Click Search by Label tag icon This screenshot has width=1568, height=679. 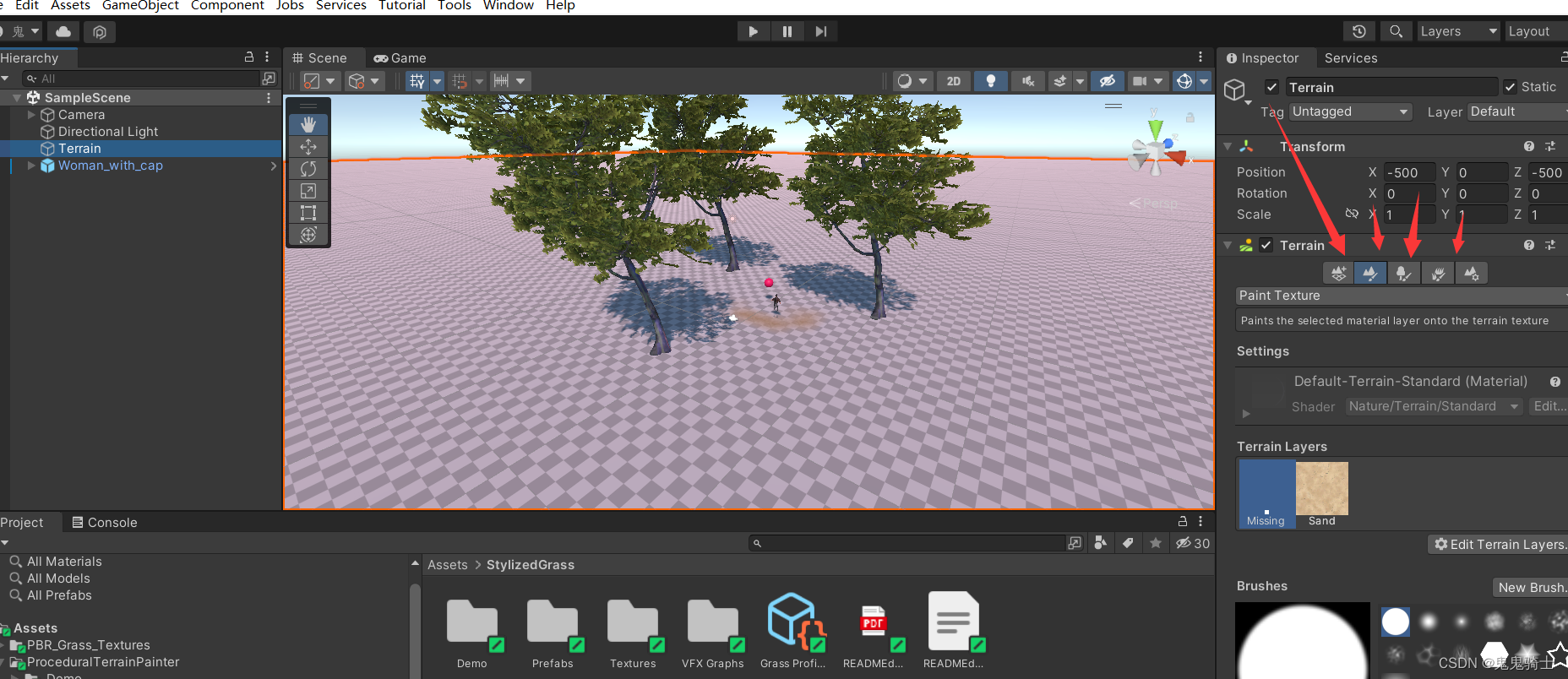tap(1128, 543)
